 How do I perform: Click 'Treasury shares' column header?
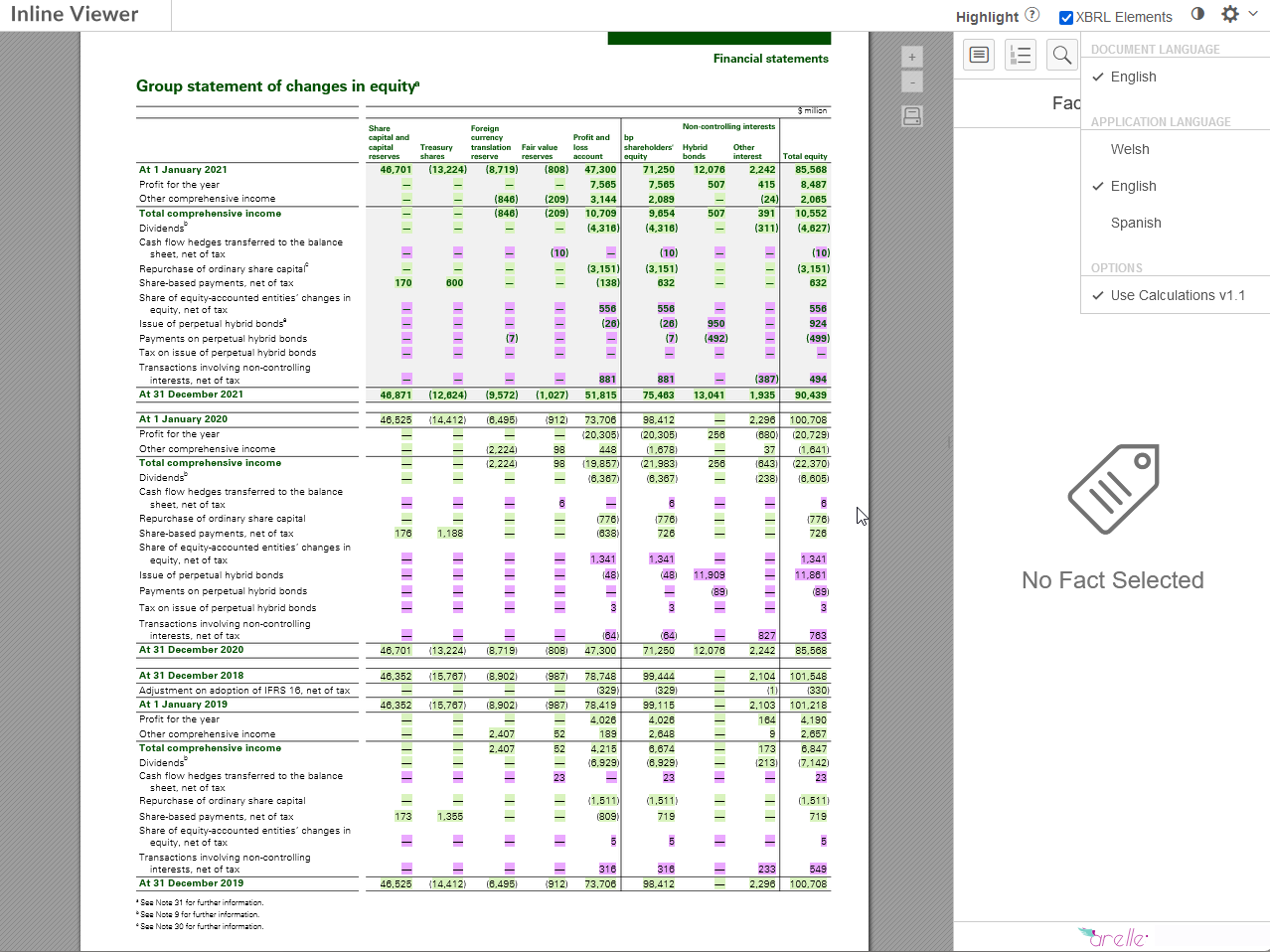436,152
